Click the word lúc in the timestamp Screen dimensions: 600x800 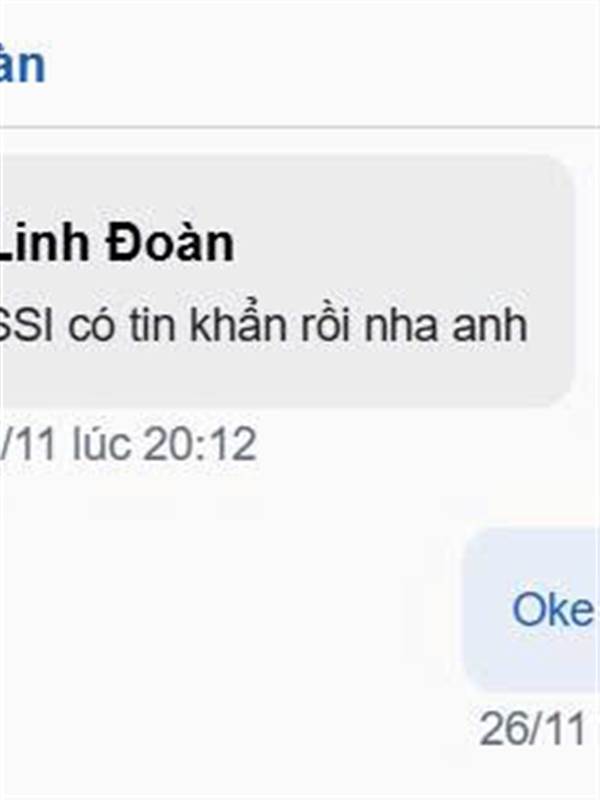coord(102,444)
